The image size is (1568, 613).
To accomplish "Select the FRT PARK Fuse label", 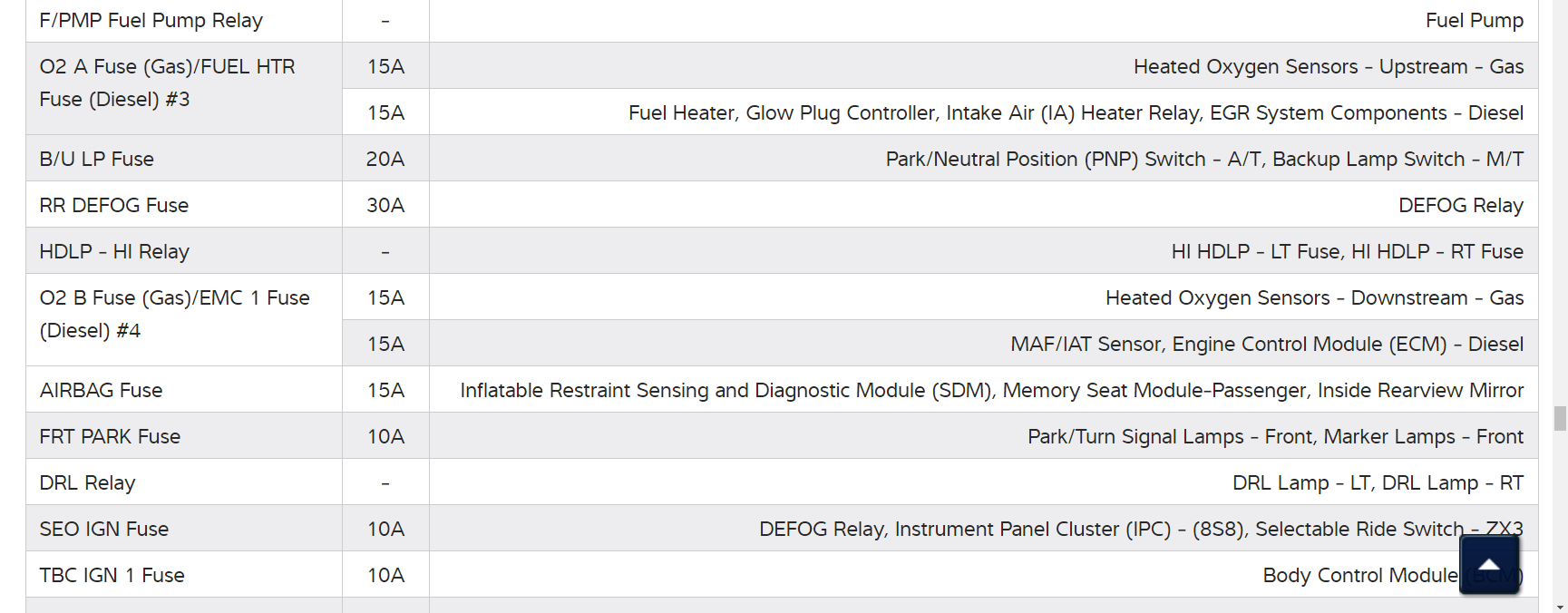I will pyautogui.click(x=110, y=437).
